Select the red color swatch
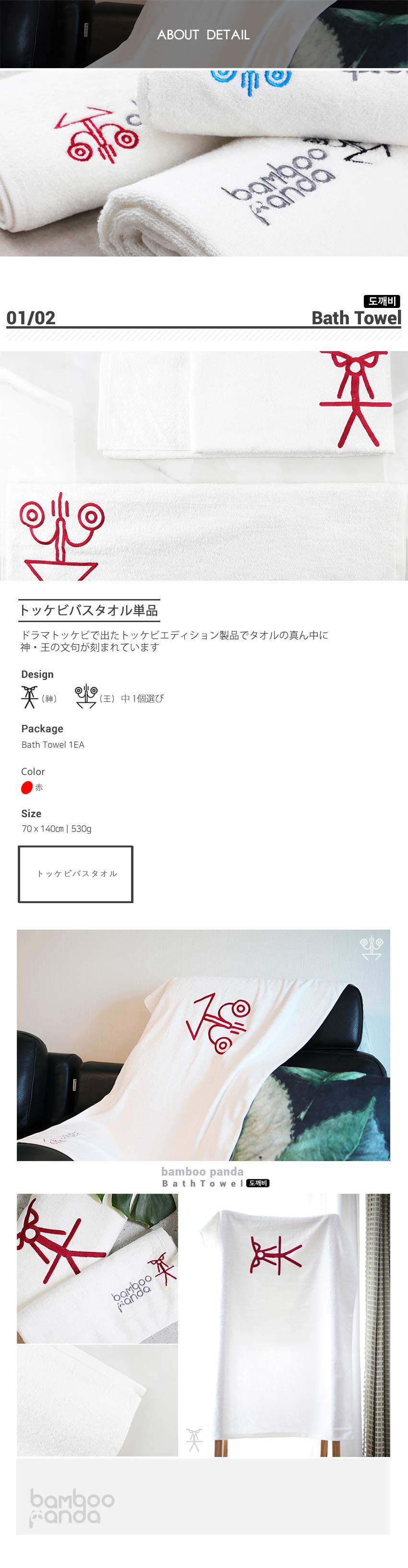The width and height of the screenshot is (408, 1568). 27,787
